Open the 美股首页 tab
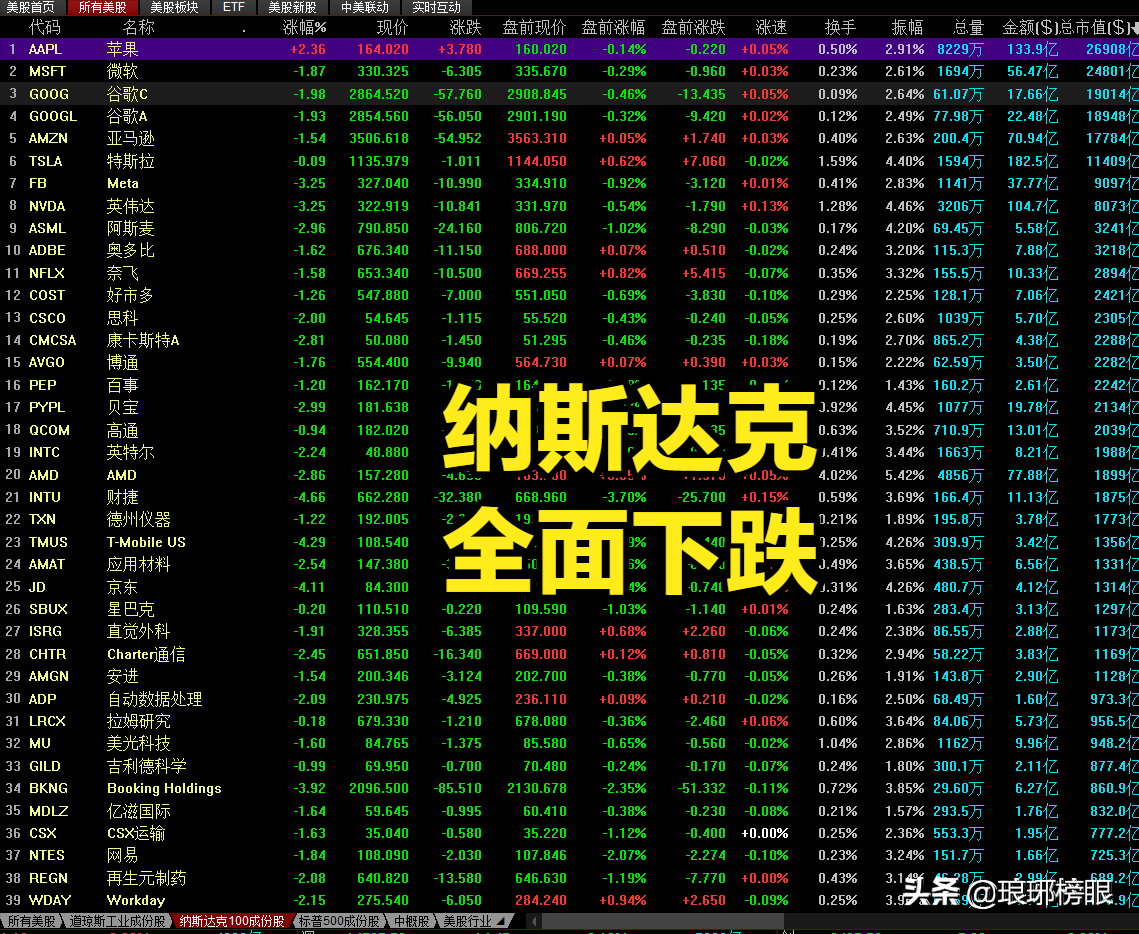 pyautogui.click(x=31, y=7)
